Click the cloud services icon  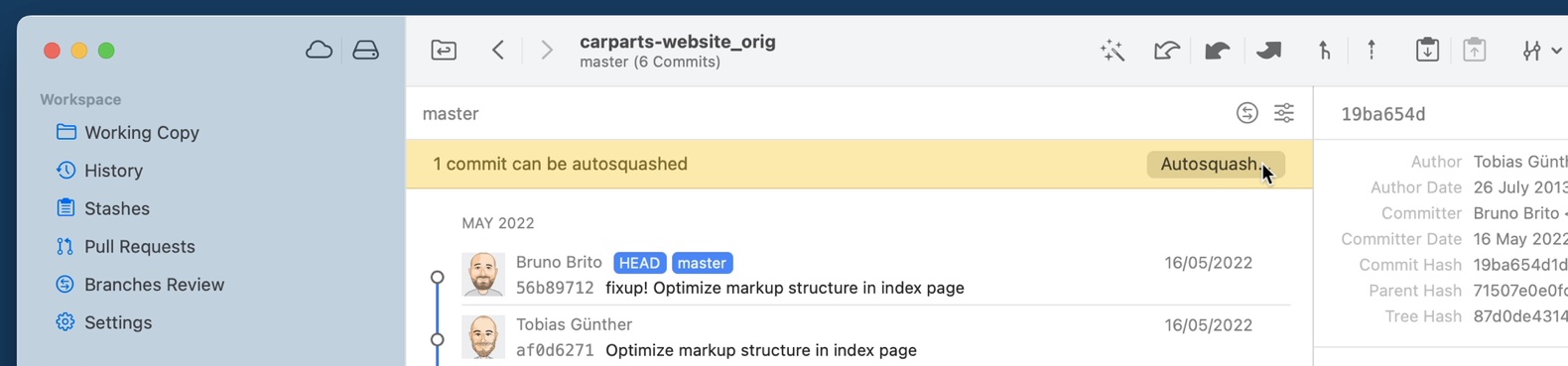(x=319, y=50)
